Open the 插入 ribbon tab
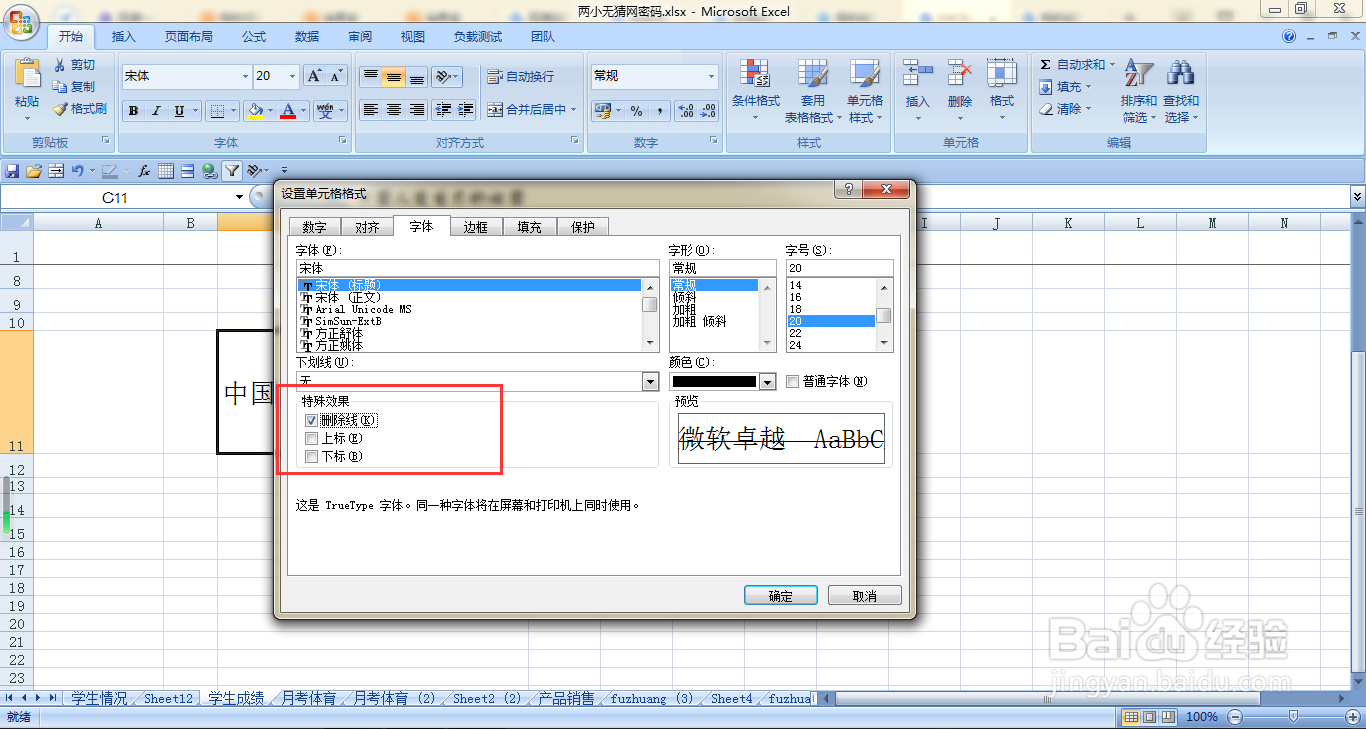Viewport: 1366px width, 729px height. [x=123, y=36]
